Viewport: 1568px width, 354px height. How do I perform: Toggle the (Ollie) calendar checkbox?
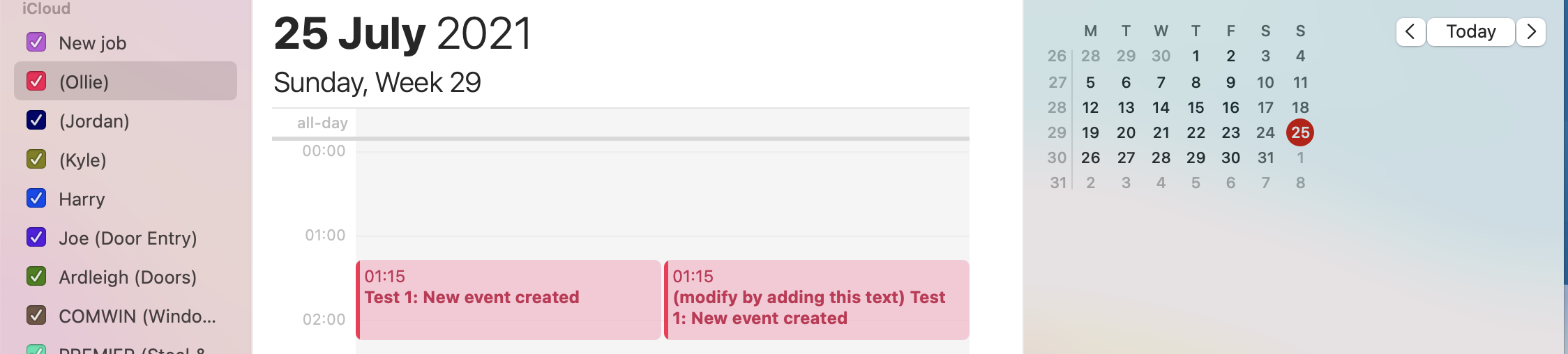coord(36,82)
